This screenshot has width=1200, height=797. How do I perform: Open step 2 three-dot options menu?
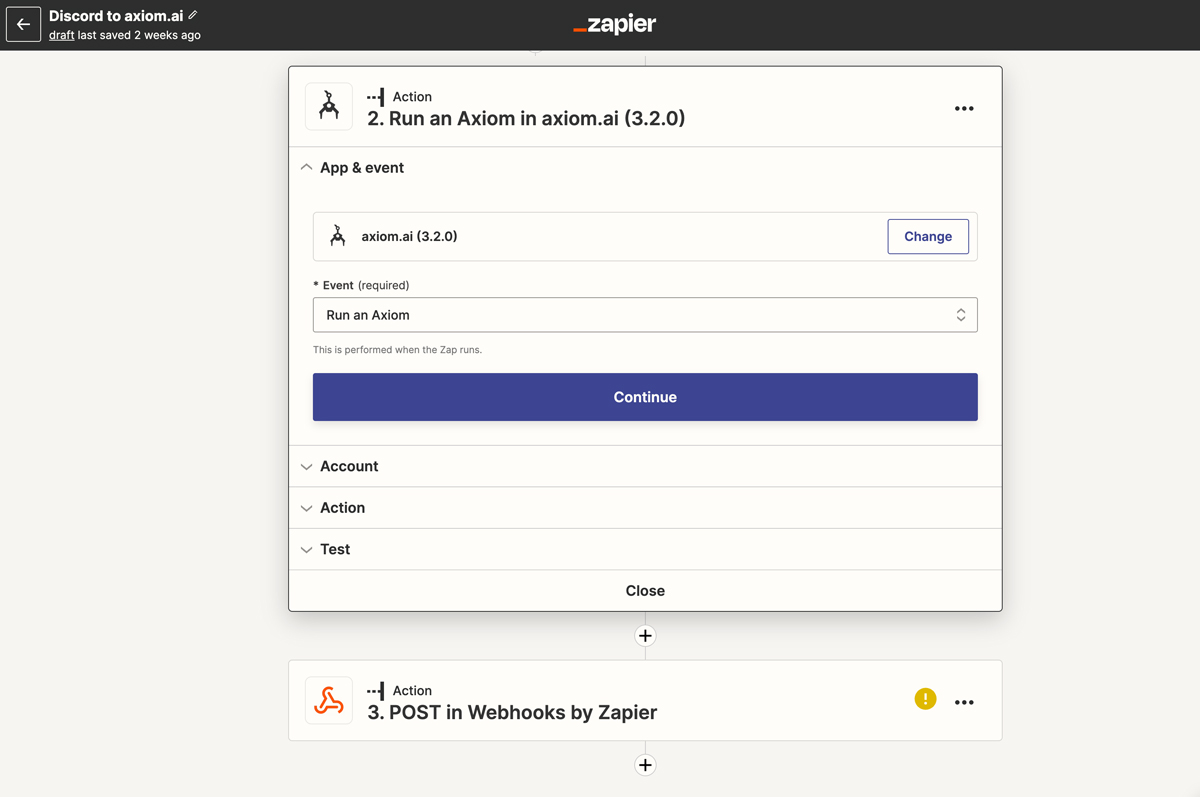click(x=964, y=108)
